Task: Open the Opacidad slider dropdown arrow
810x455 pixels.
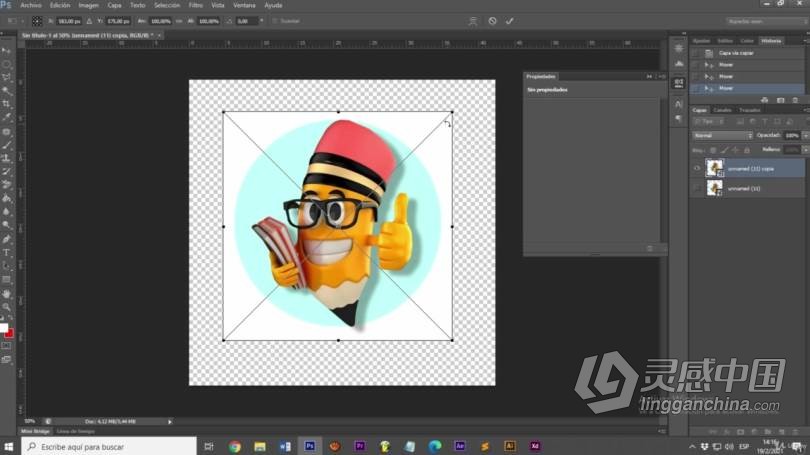Action: click(x=805, y=135)
